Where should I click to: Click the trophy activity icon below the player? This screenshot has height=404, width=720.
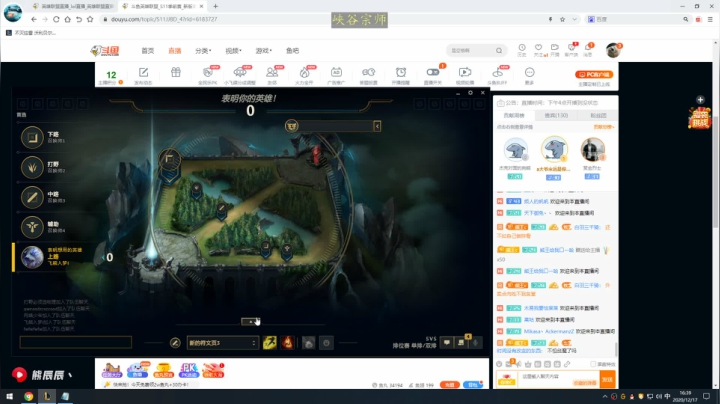click(163, 370)
